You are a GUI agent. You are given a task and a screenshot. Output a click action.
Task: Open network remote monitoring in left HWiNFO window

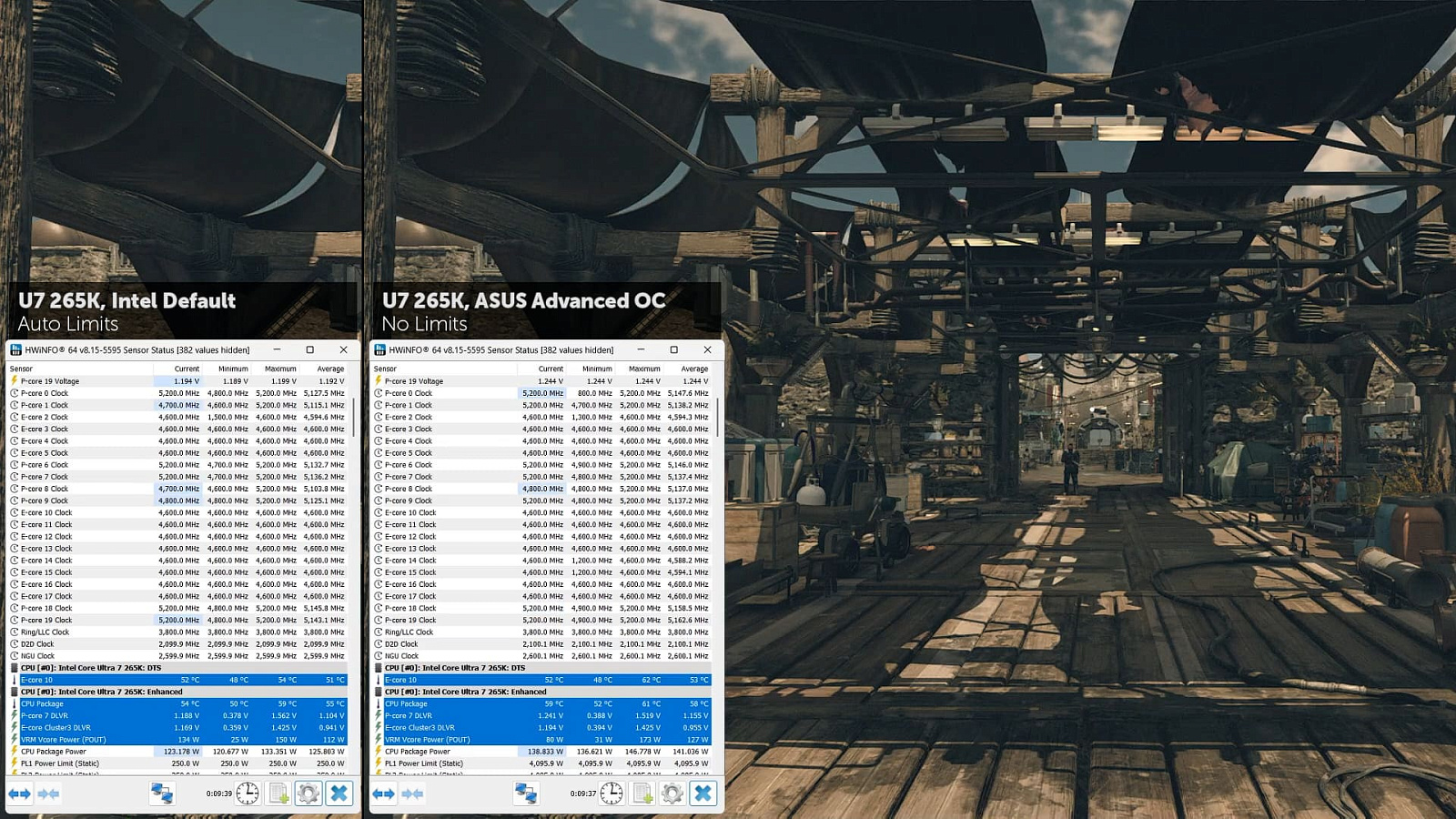pos(162,794)
